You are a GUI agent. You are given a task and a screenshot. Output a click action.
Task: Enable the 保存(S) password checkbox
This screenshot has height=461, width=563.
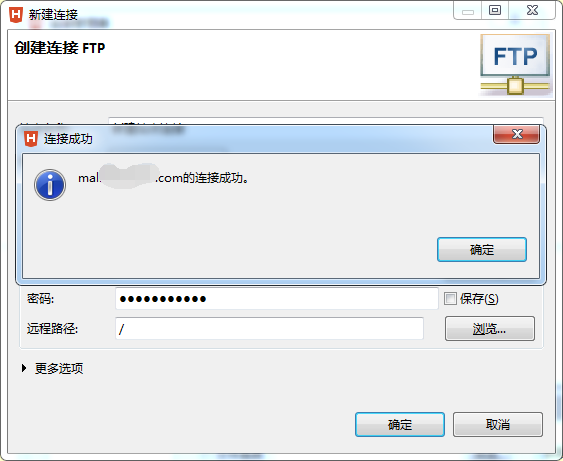pos(450,298)
